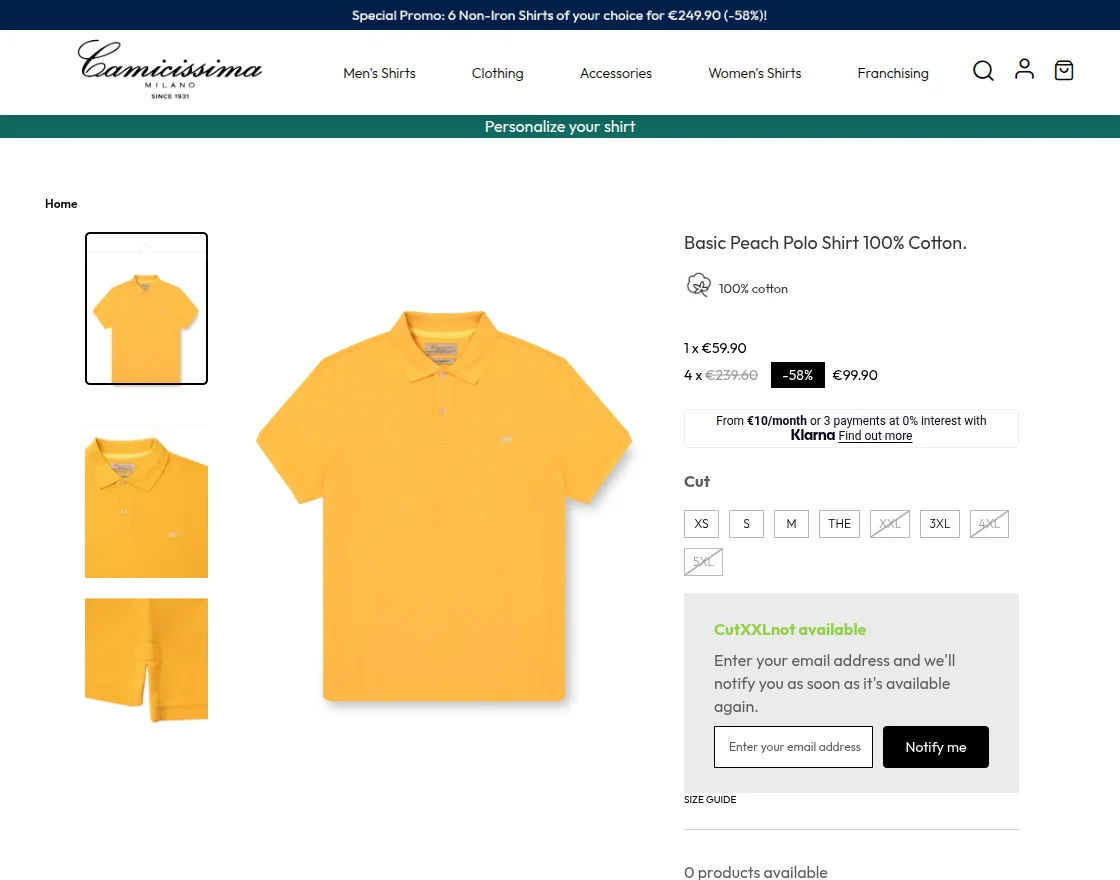Click the Notify me button
The height and width of the screenshot is (880, 1120).
tap(935, 747)
